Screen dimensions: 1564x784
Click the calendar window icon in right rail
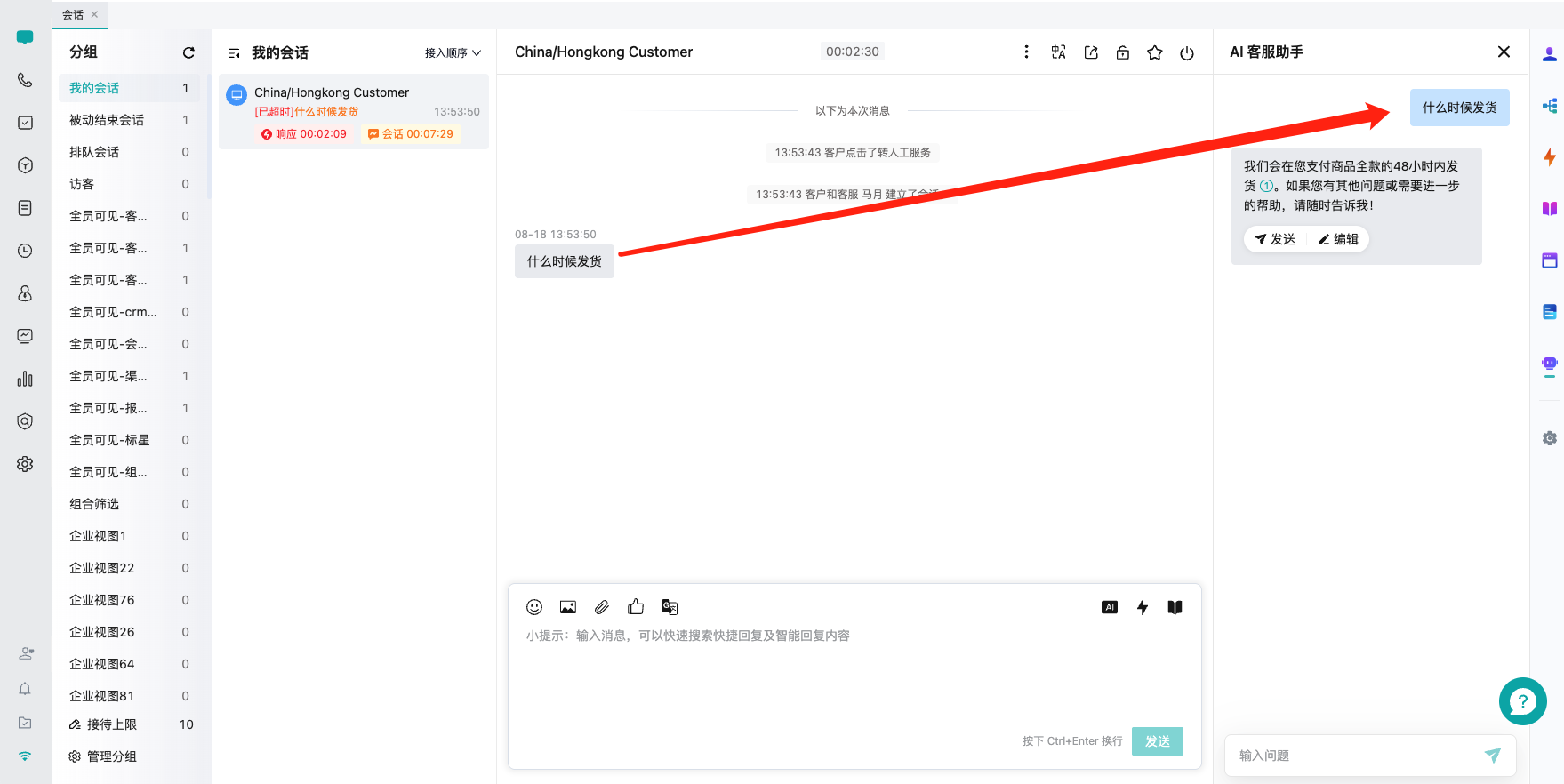1549,260
